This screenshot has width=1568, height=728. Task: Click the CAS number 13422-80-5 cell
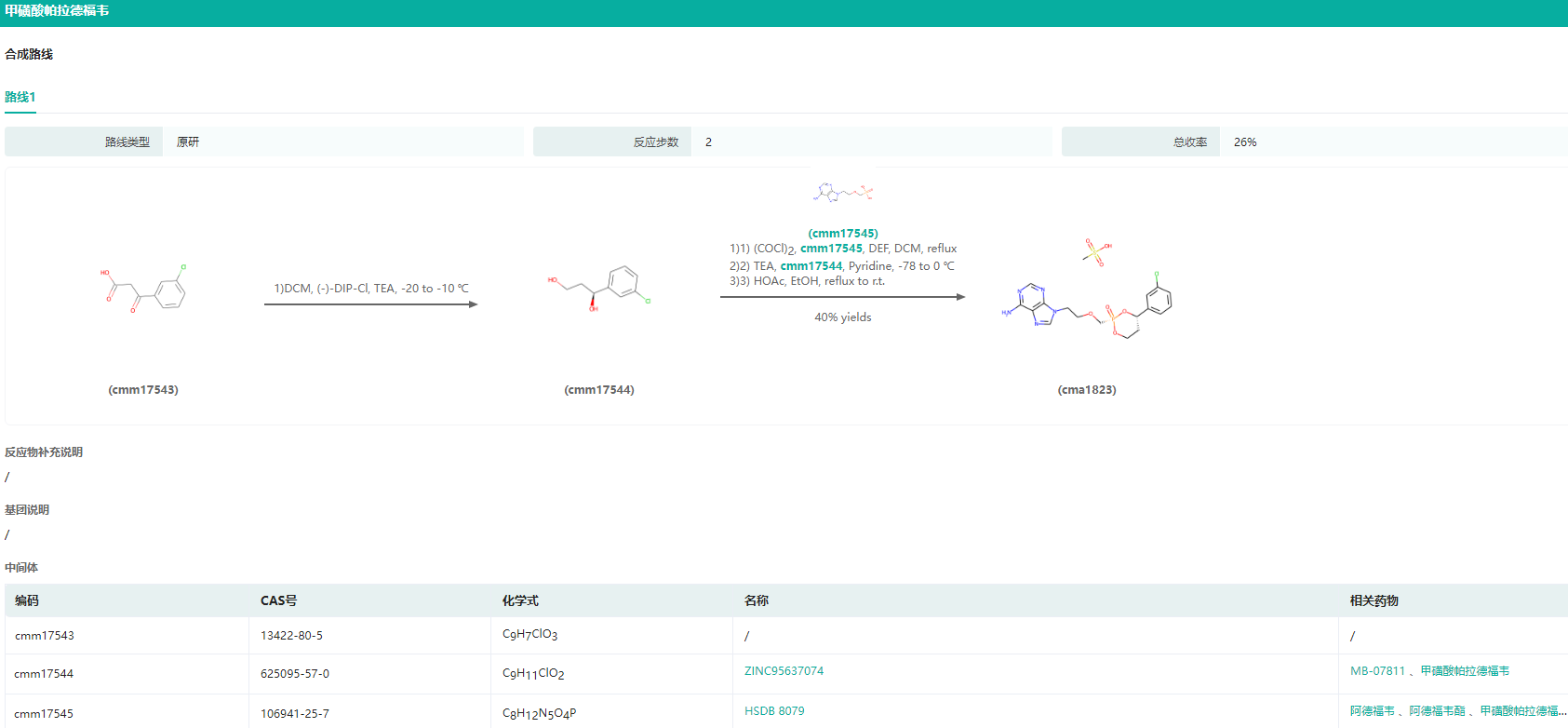(291, 636)
